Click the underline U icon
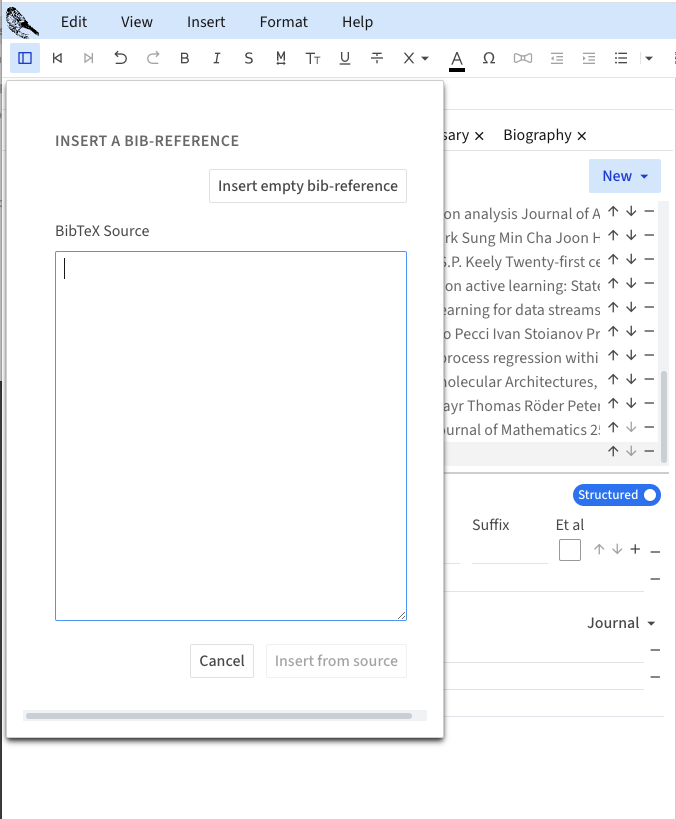 [345, 58]
